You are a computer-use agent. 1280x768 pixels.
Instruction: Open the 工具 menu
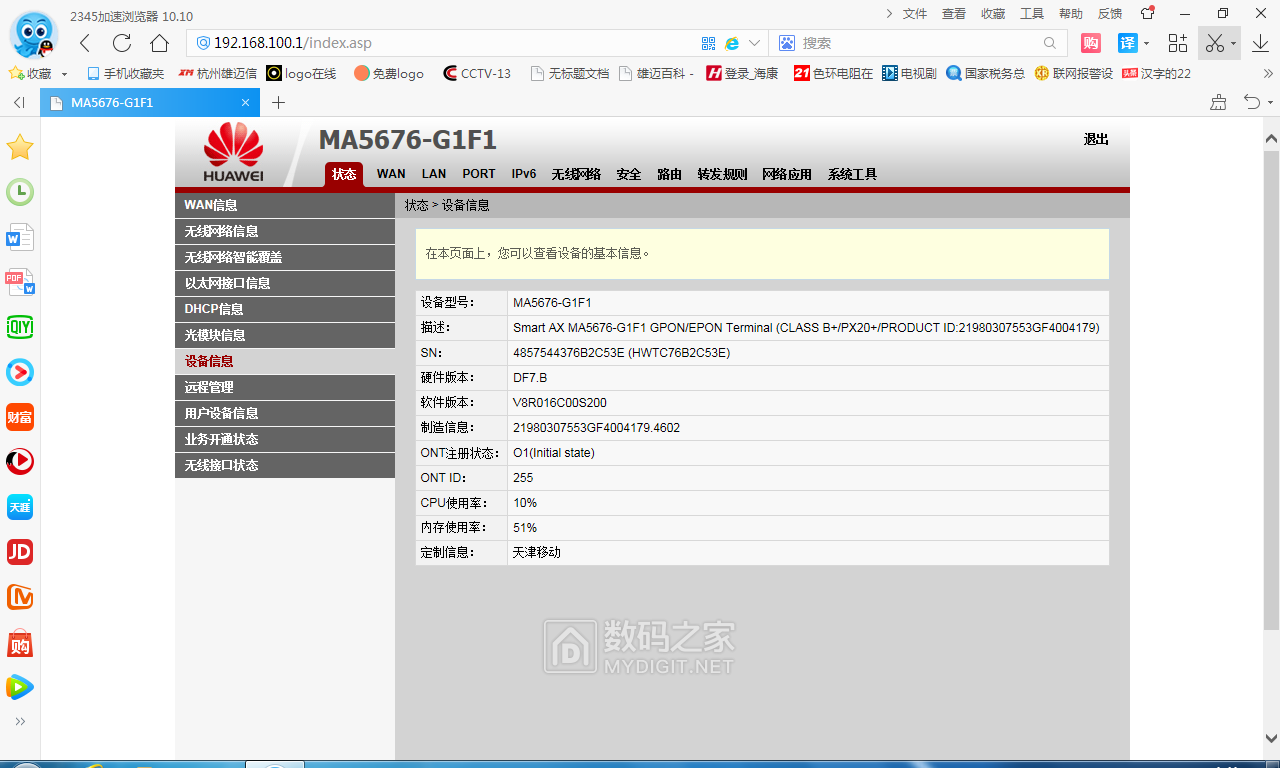1032,14
